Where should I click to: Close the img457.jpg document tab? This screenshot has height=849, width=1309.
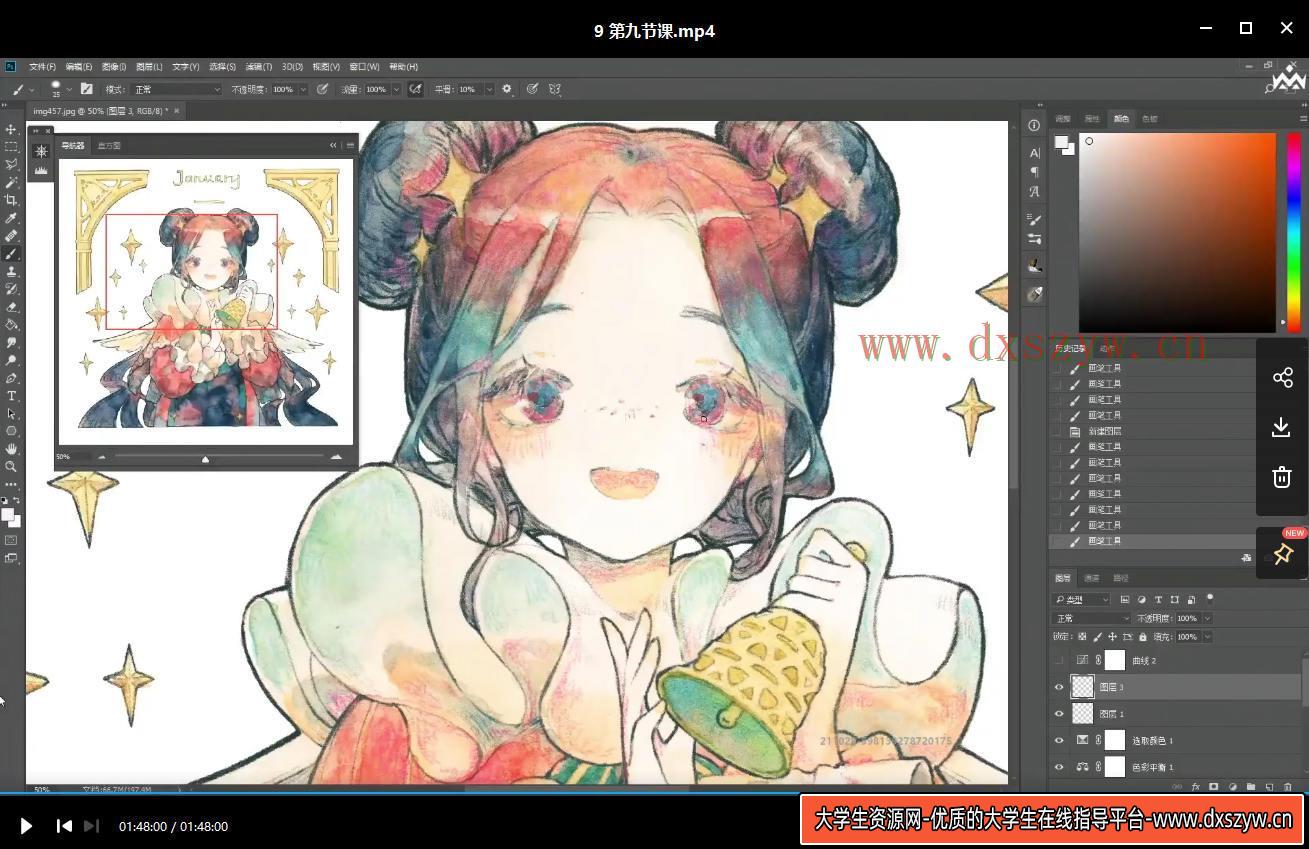click(175, 111)
